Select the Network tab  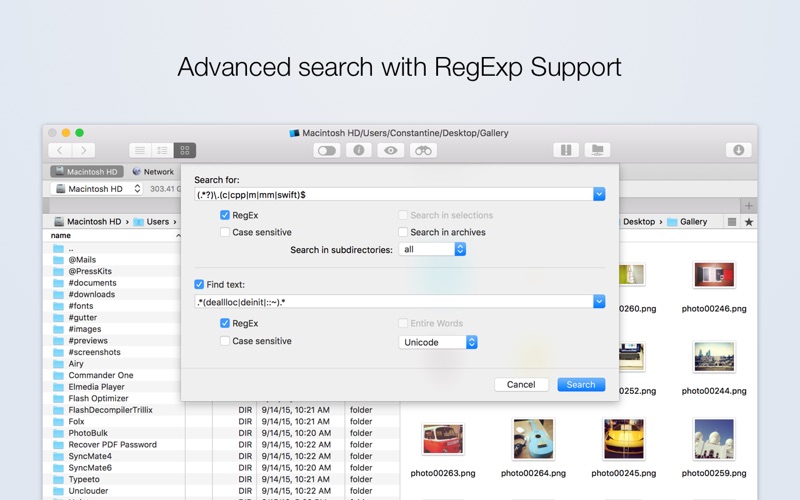tap(153, 172)
